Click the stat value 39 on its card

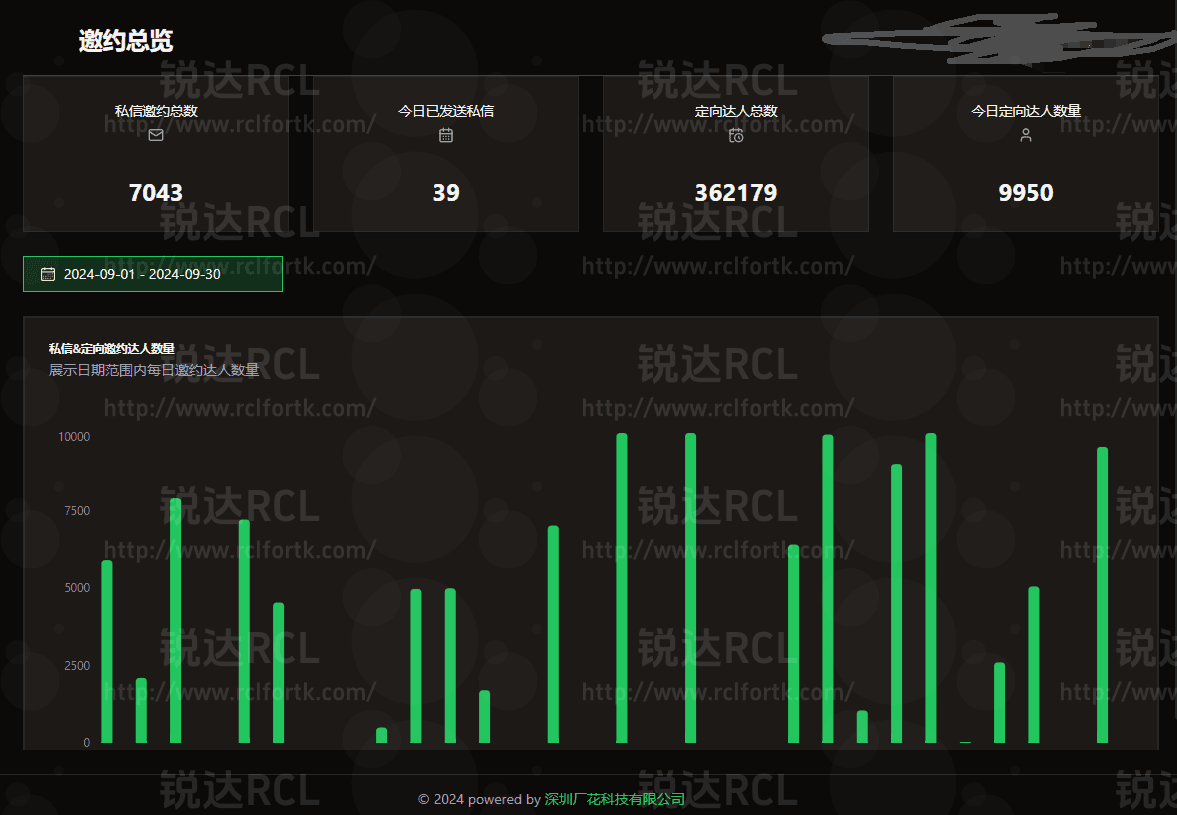[x=445, y=192]
